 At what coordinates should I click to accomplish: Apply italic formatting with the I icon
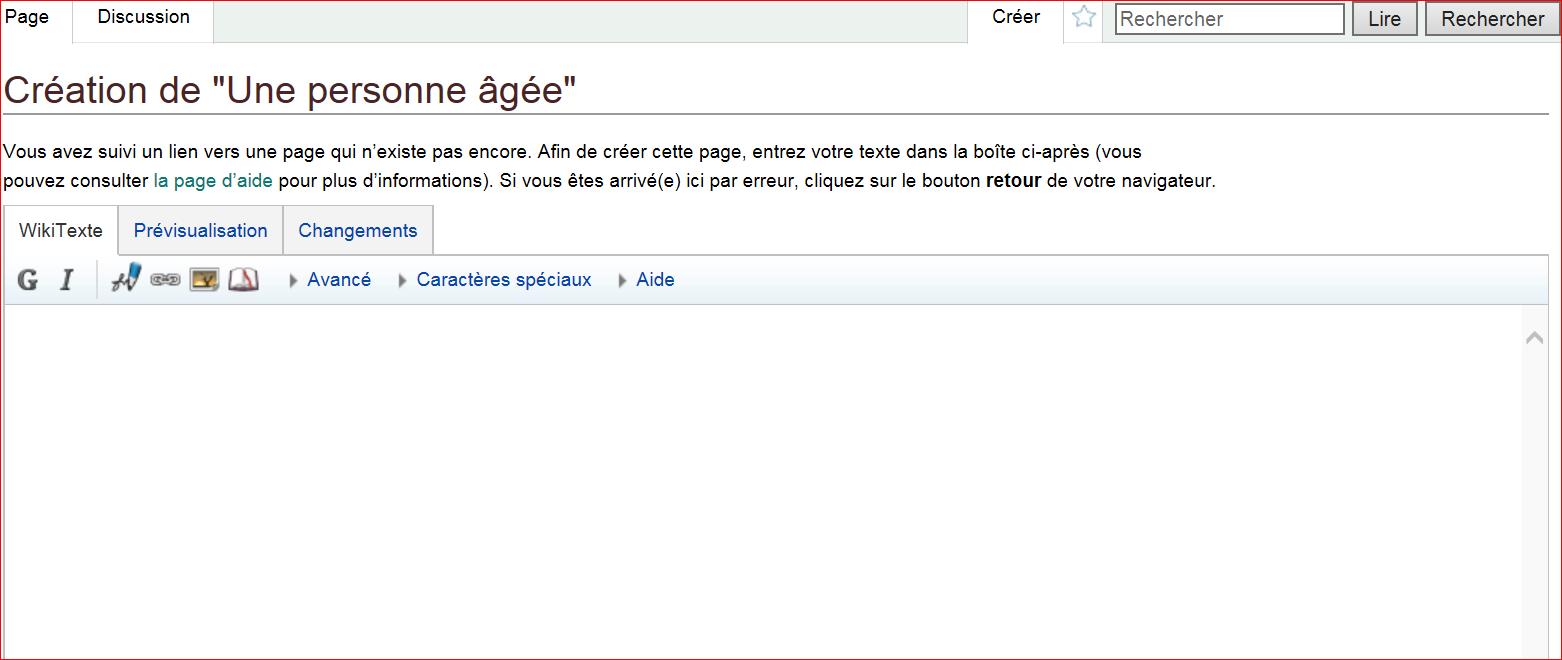[x=66, y=281]
